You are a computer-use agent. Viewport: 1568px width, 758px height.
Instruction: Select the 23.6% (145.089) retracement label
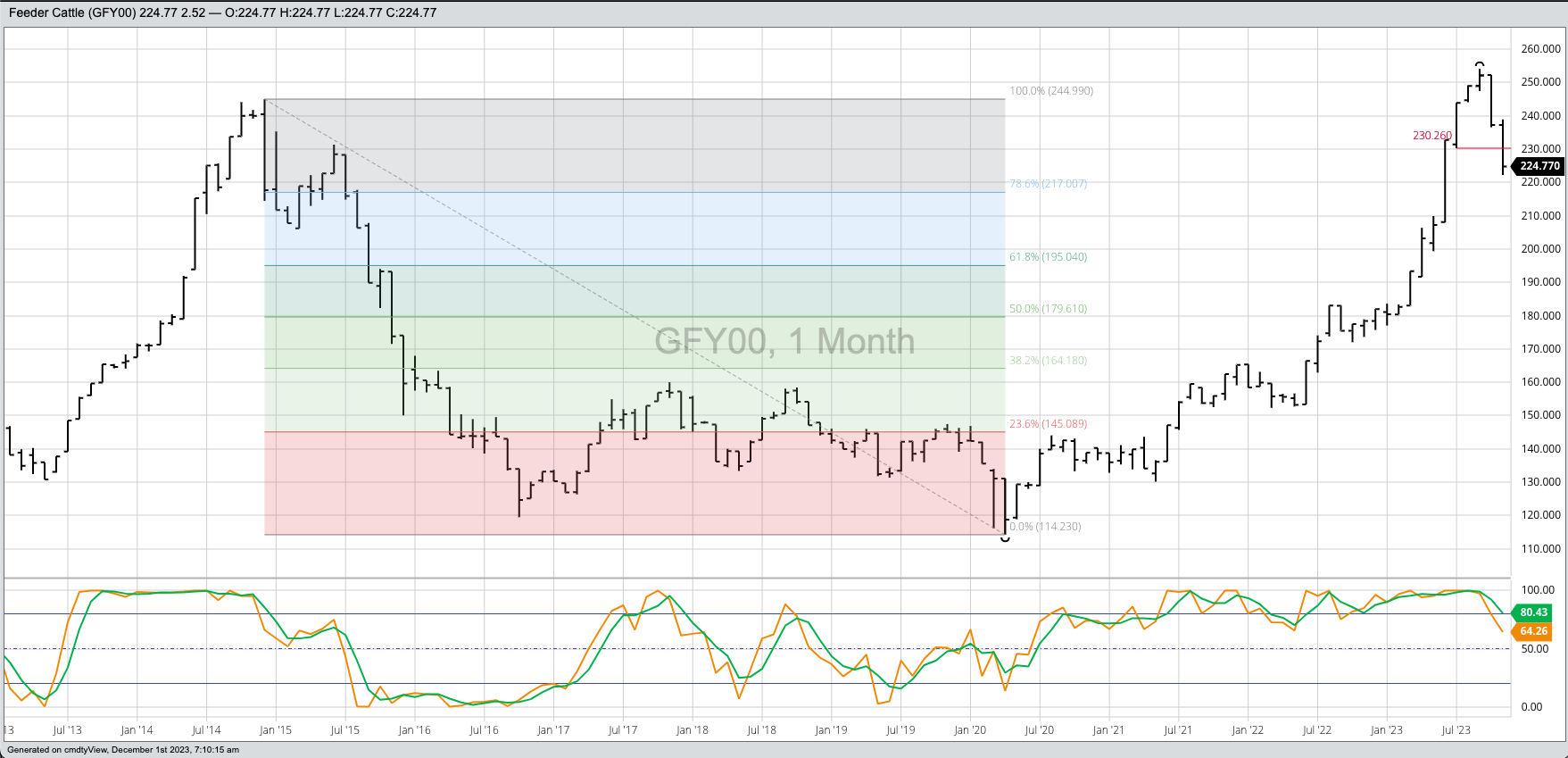[x=1048, y=424]
